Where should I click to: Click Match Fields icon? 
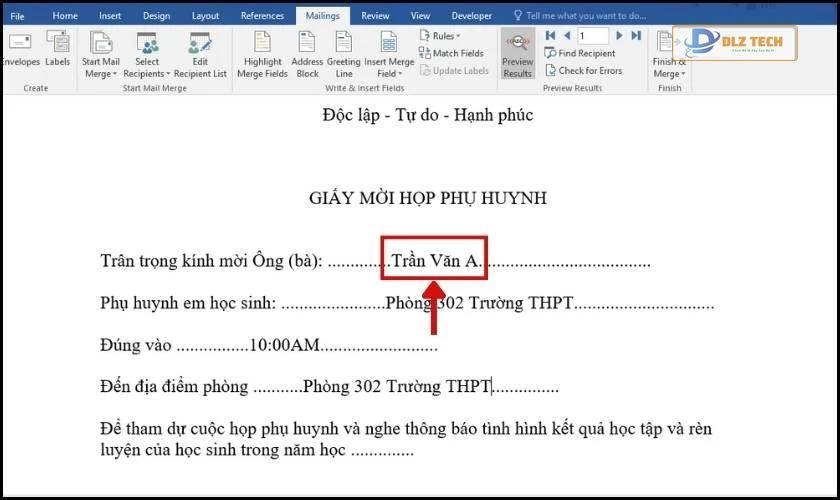tap(451, 53)
